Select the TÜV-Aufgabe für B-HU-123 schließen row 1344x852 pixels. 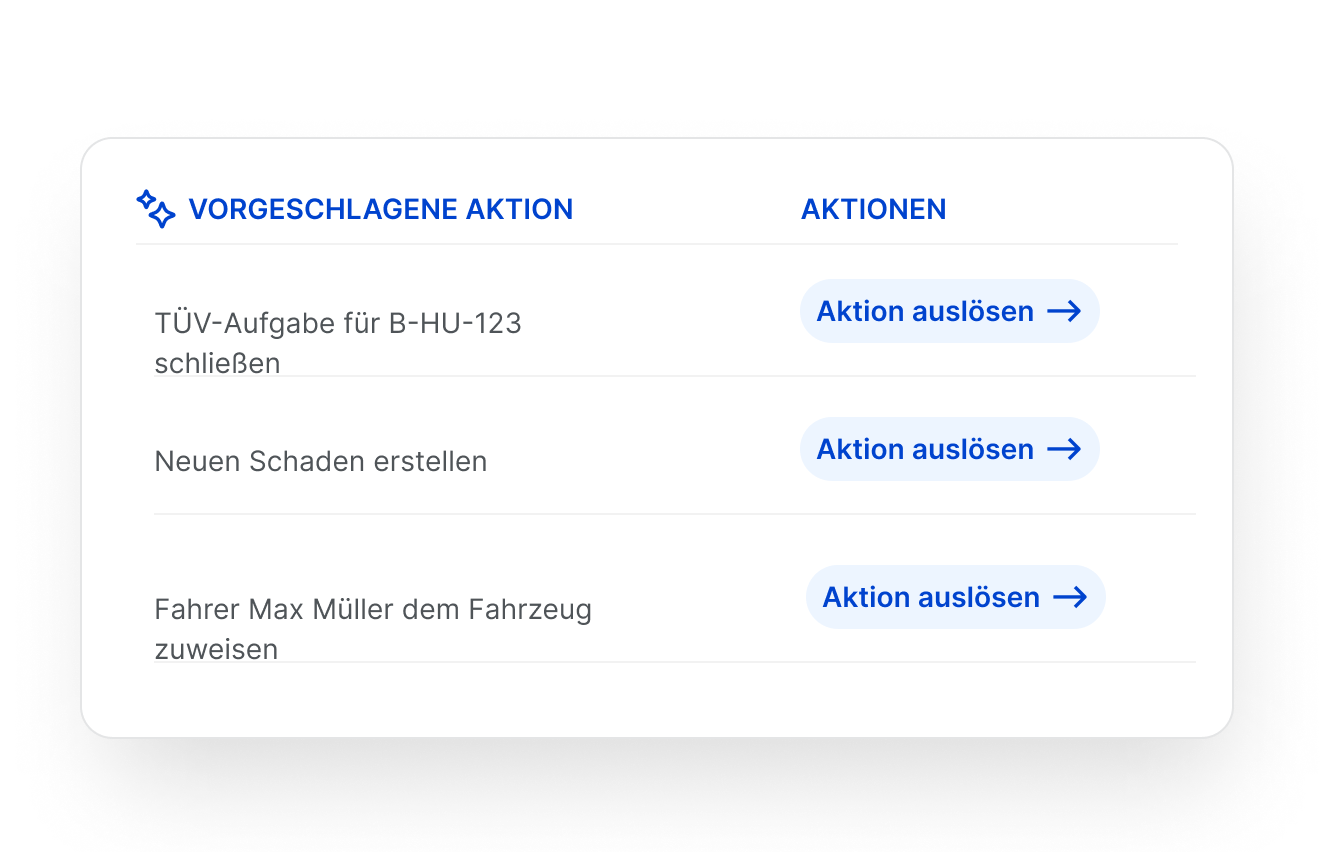click(338, 343)
